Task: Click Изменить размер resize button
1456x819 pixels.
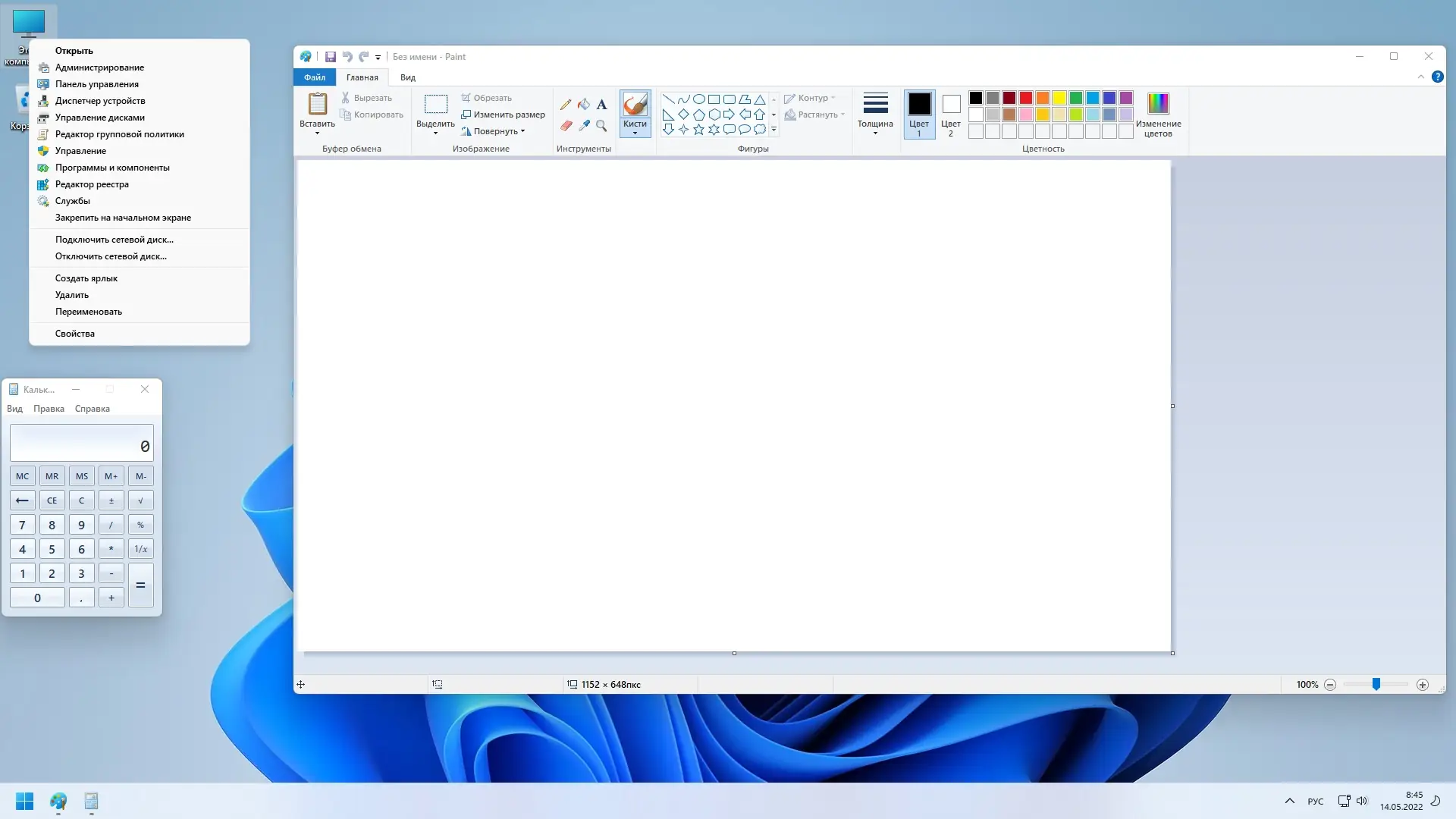Action: [504, 115]
